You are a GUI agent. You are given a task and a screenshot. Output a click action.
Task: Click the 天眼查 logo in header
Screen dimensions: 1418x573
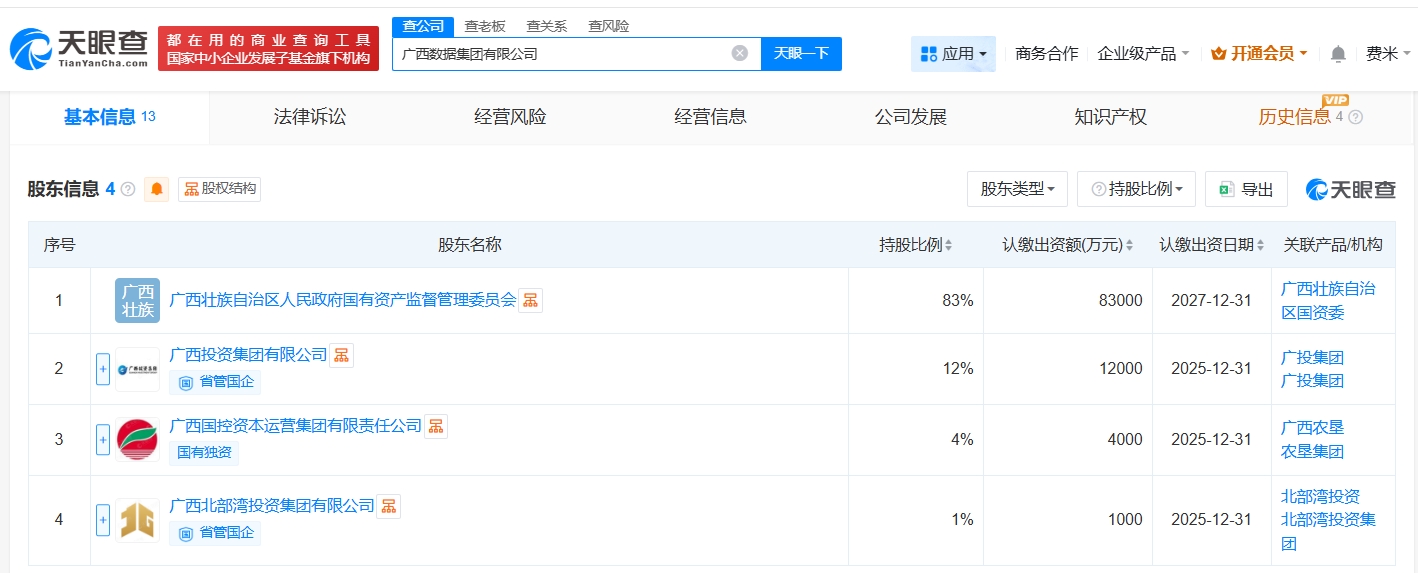tap(80, 48)
